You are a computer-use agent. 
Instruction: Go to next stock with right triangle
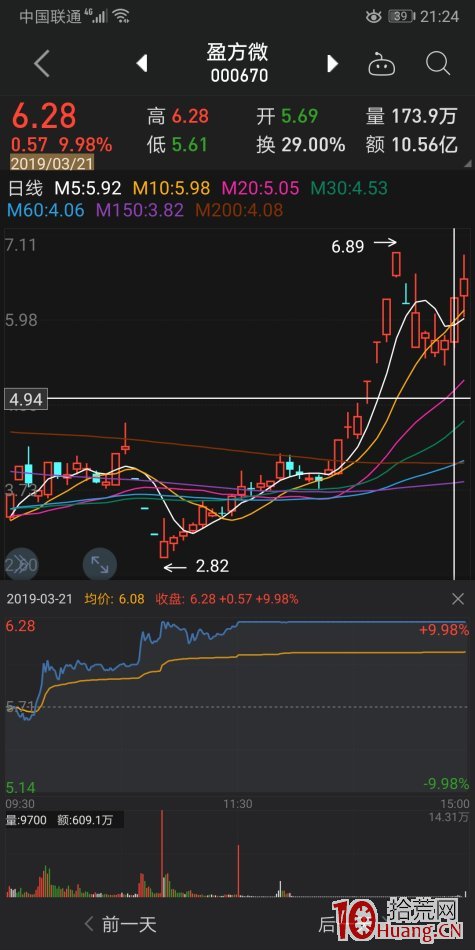332,63
